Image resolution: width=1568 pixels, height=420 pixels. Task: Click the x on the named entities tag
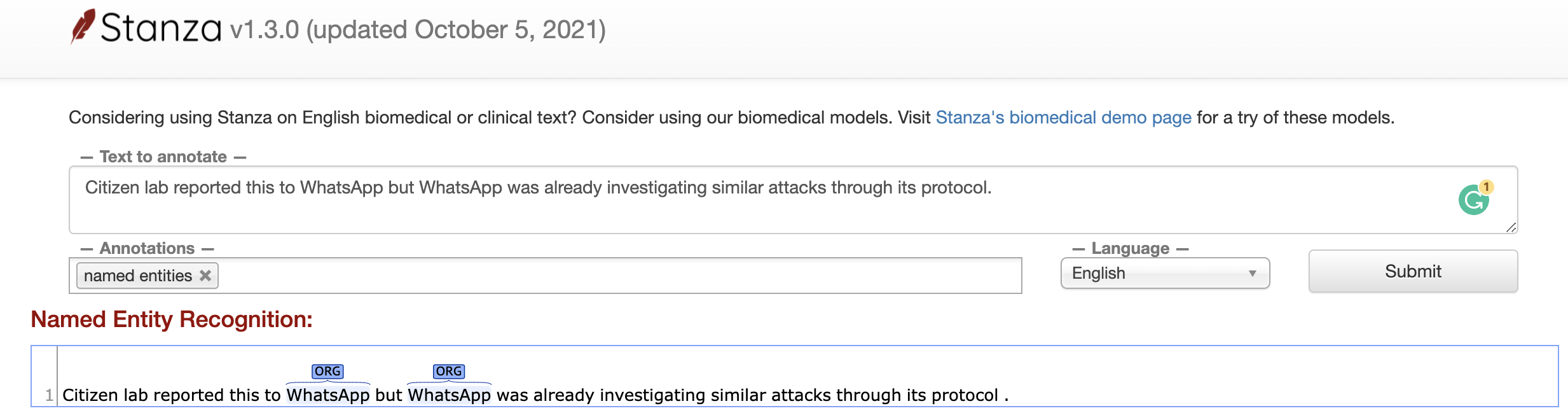pyautogui.click(x=205, y=275)
